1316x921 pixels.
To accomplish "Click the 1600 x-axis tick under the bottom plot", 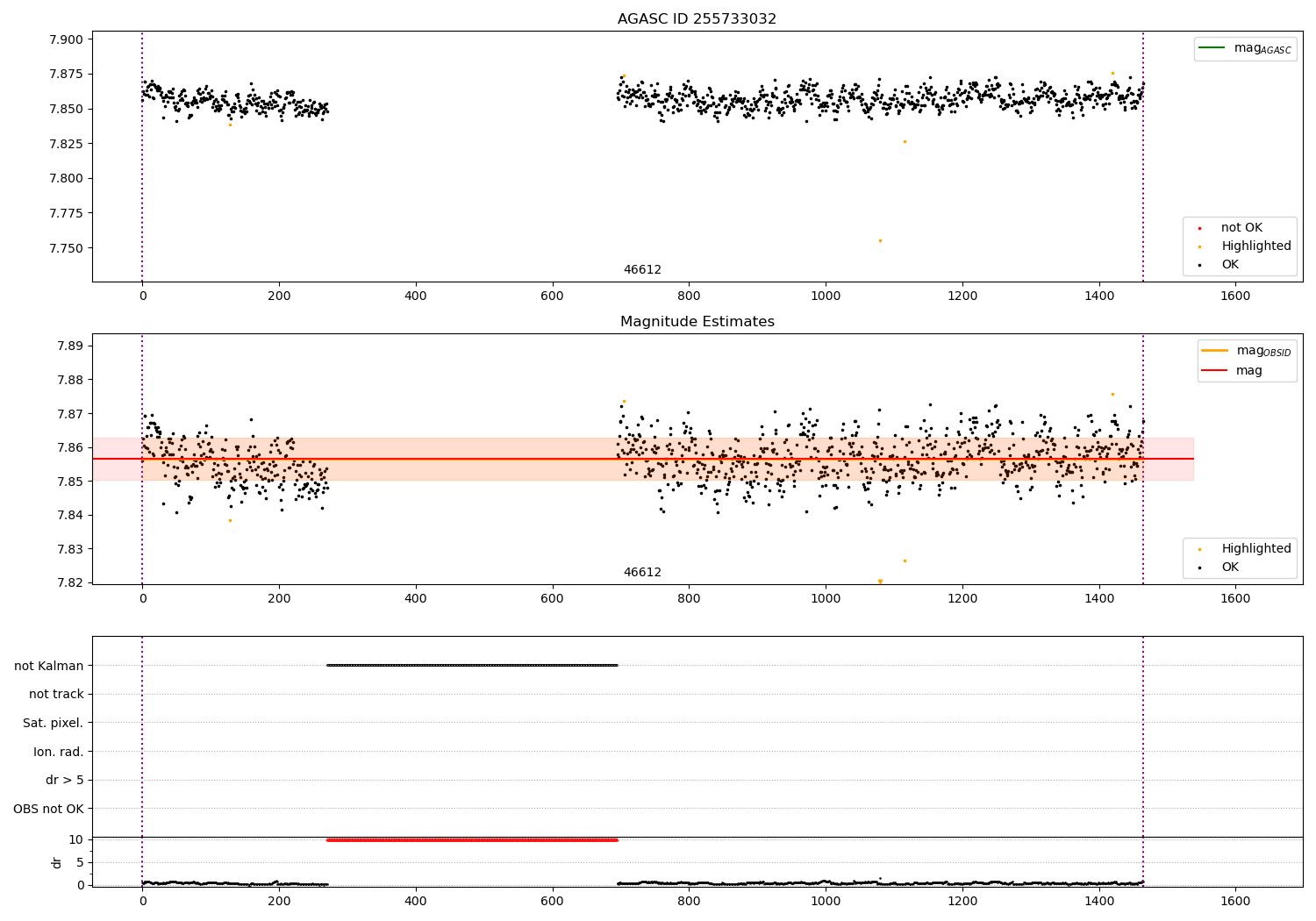I will [x=1235, y=901].
